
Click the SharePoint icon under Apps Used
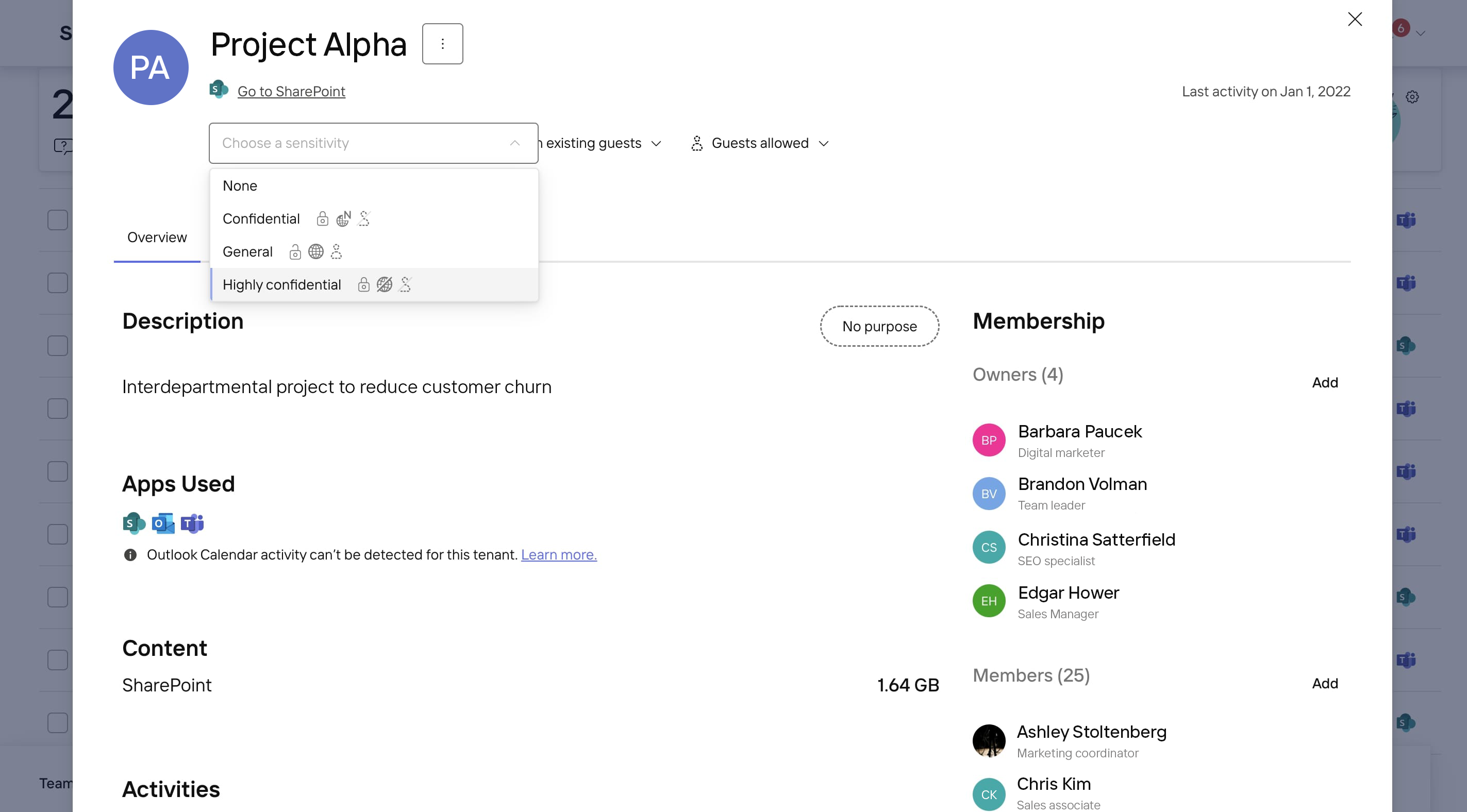(134, 523)
